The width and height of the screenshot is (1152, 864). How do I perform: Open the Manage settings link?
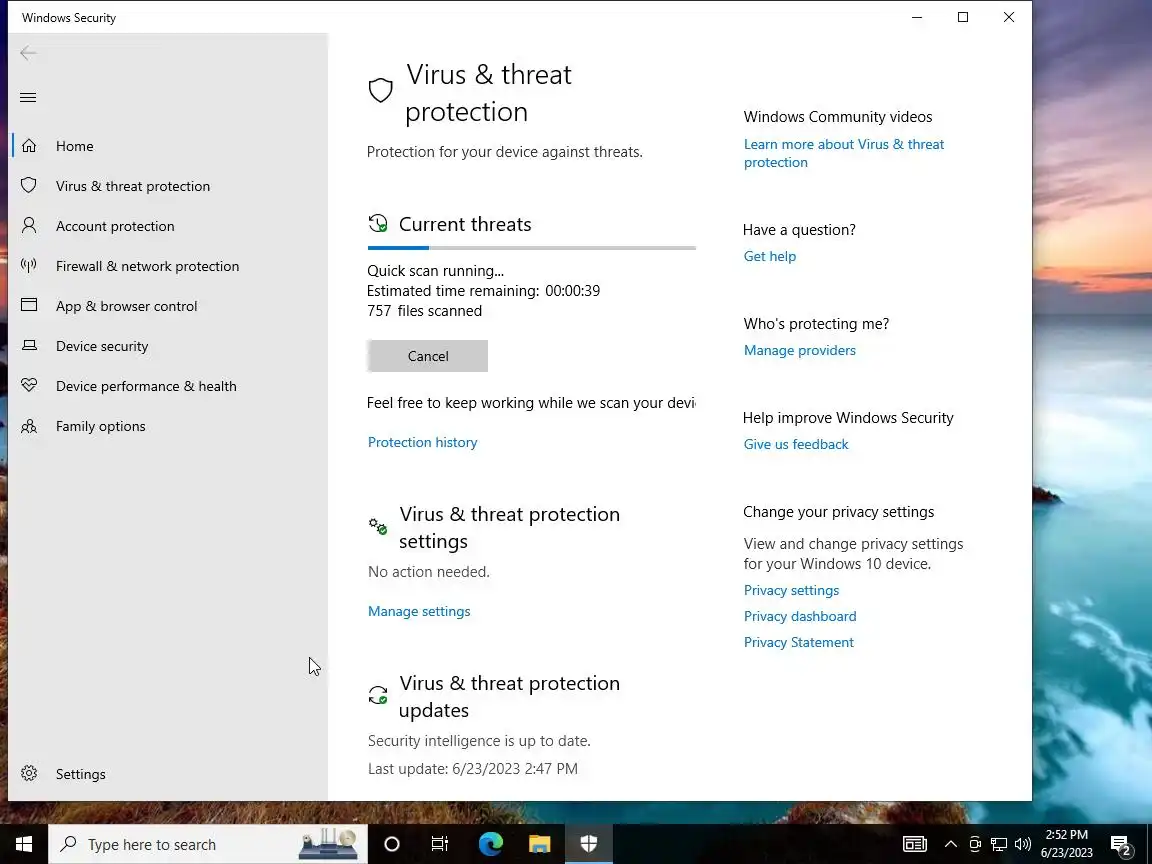pyautogui.click(x=419, y=611)
